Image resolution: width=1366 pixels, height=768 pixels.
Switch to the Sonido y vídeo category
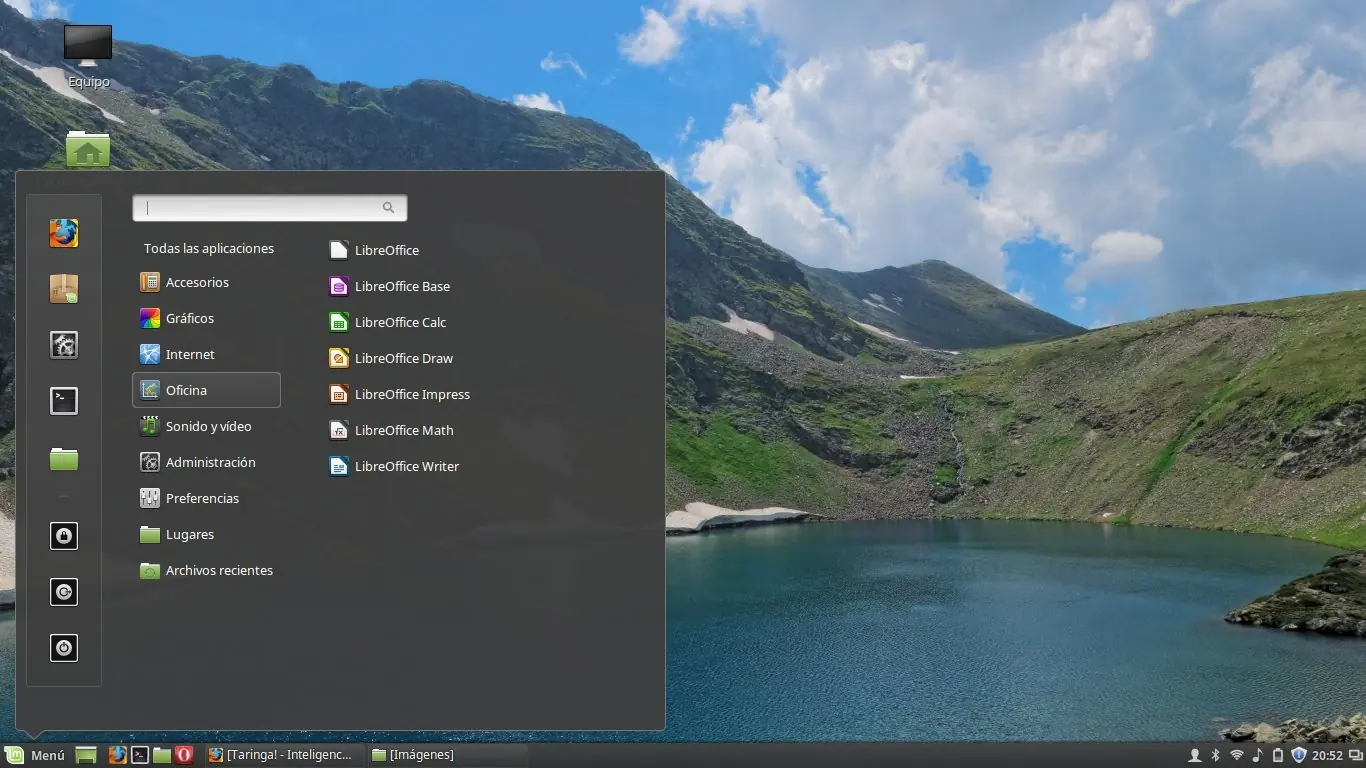pyautogui.click(x=206, y=426)
